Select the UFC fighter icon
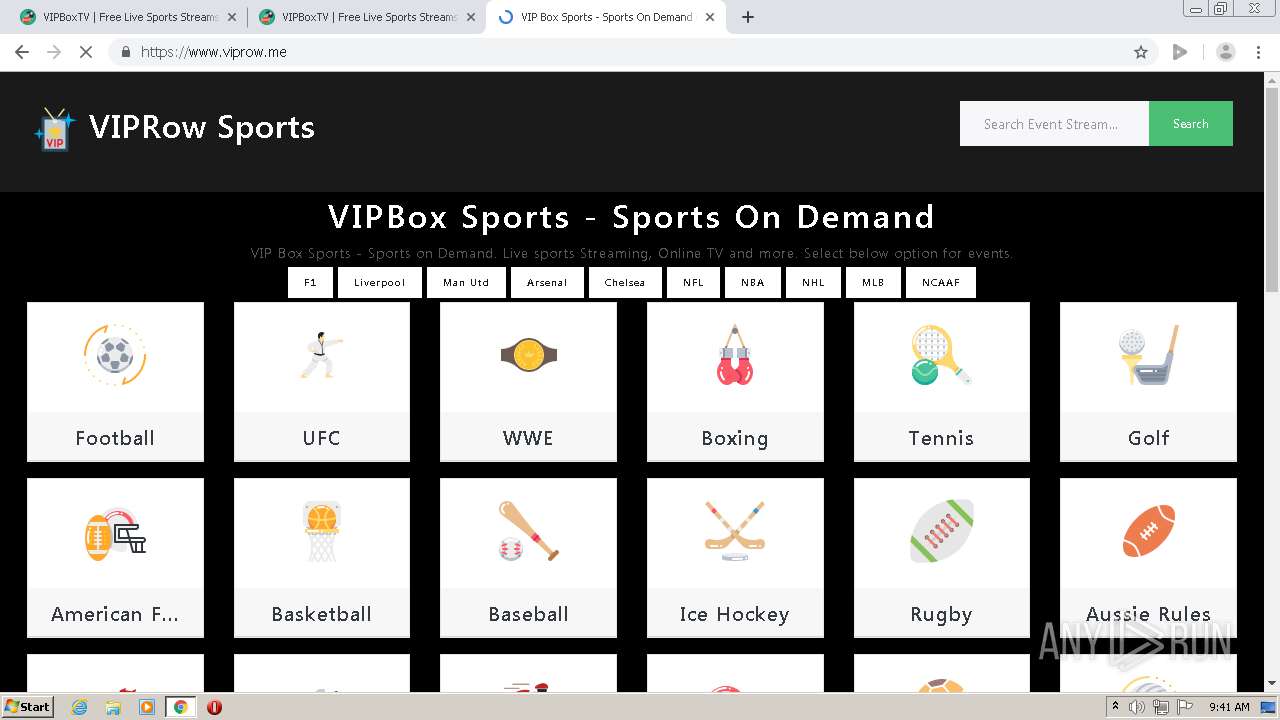The image size is (1280, 720). [321, 355]
